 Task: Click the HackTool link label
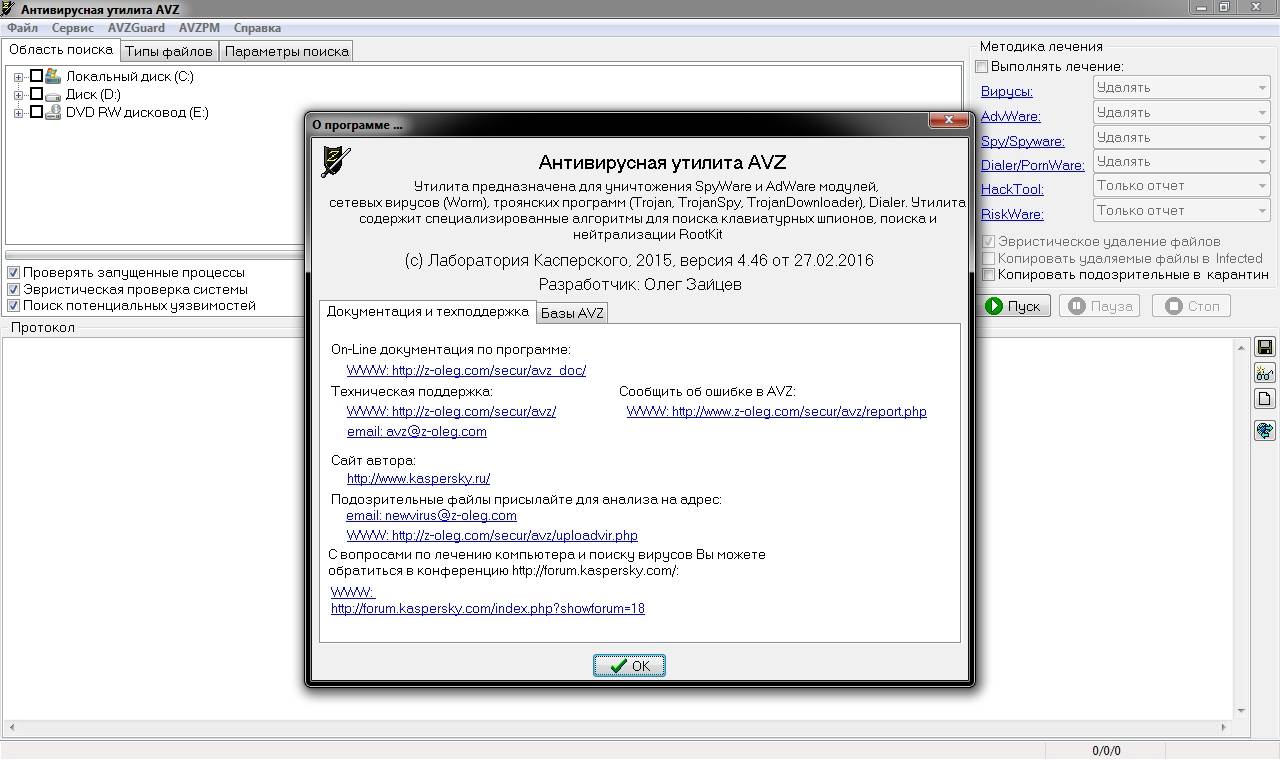1012,190
